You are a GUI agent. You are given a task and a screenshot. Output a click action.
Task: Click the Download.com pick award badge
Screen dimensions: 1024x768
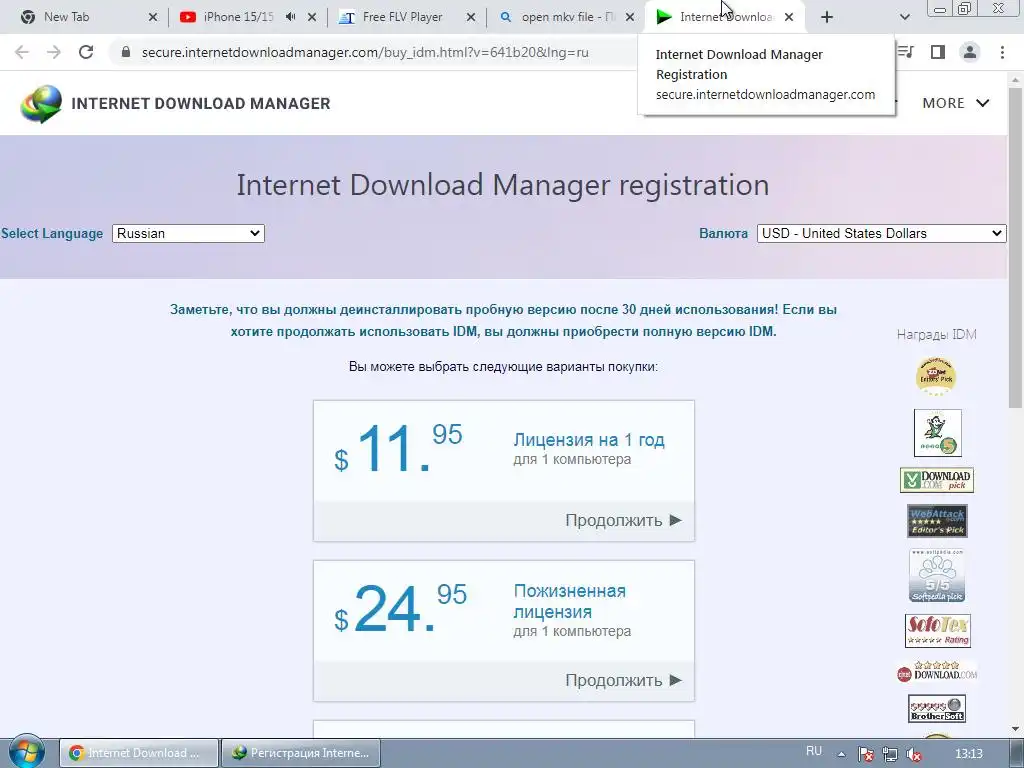936,480
